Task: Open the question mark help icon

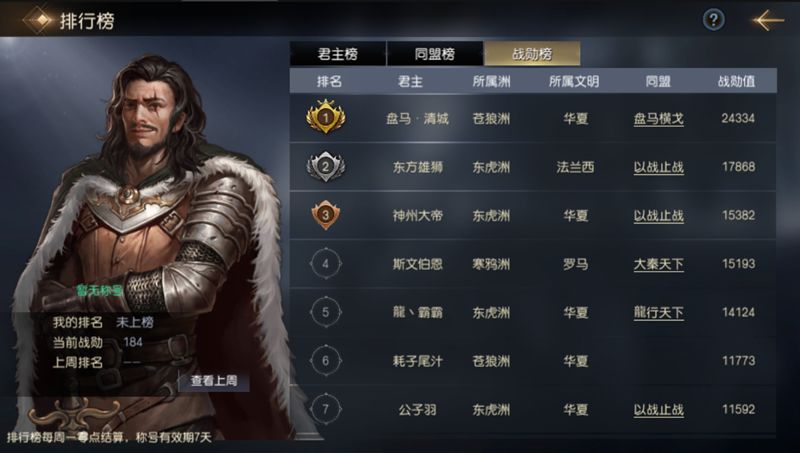Action: 713,20
